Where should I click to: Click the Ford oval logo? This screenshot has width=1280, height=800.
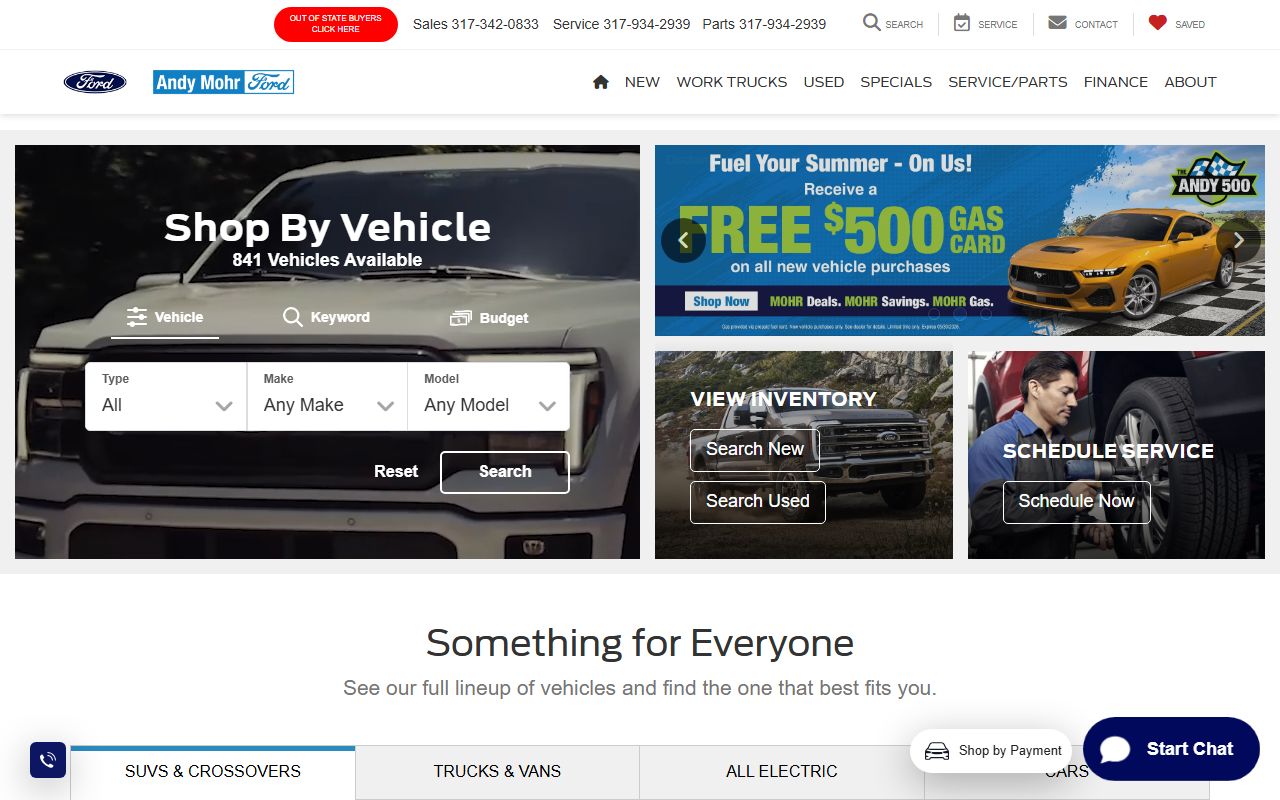(95, 82)
